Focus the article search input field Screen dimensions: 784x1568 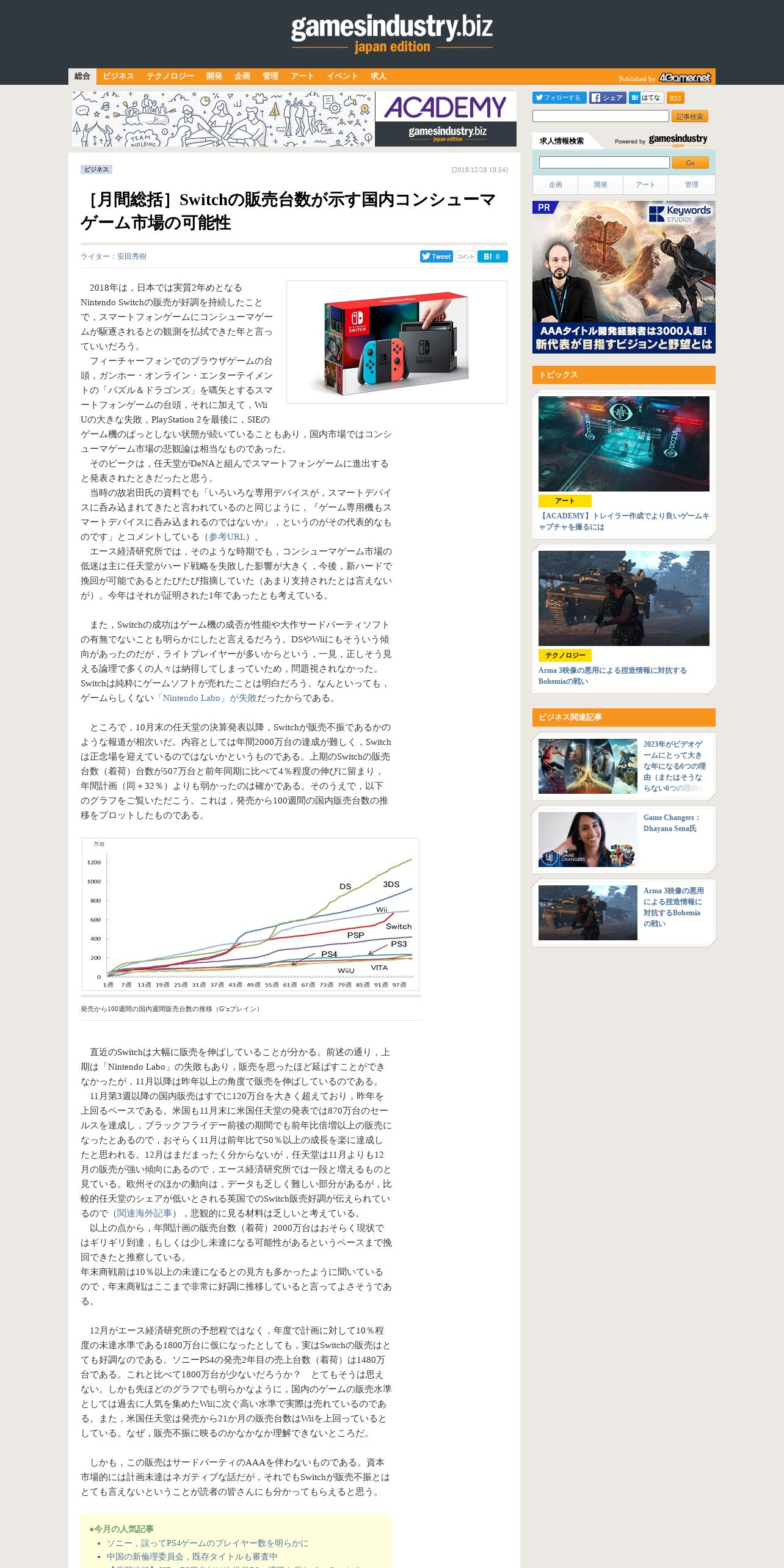coord(601,116)
